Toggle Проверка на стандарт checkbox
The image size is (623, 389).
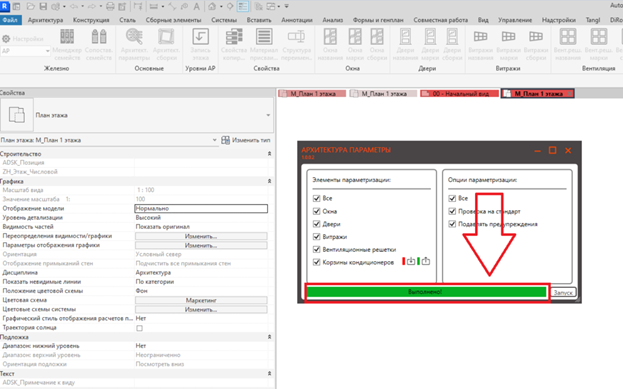click(452, 211)
